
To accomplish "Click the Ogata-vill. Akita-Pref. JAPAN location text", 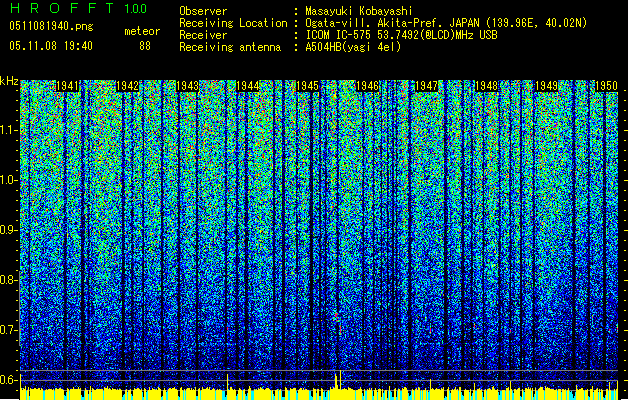I will pyautogui.click(x=446, y=23).
